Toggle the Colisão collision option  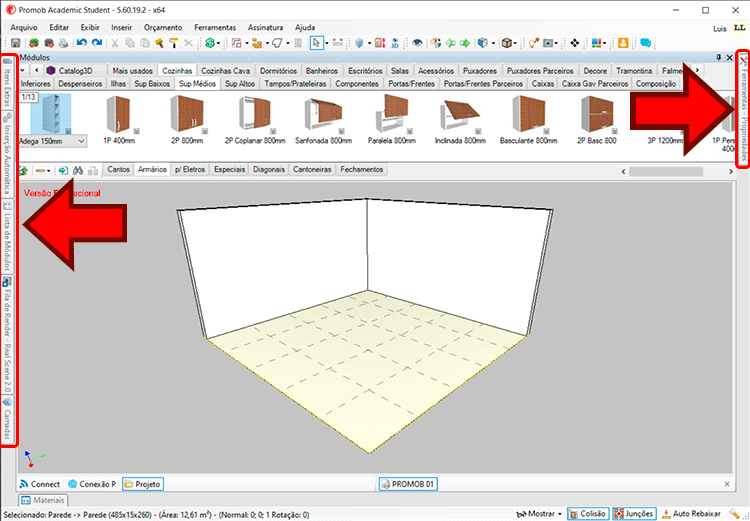(x=590, y=513)
